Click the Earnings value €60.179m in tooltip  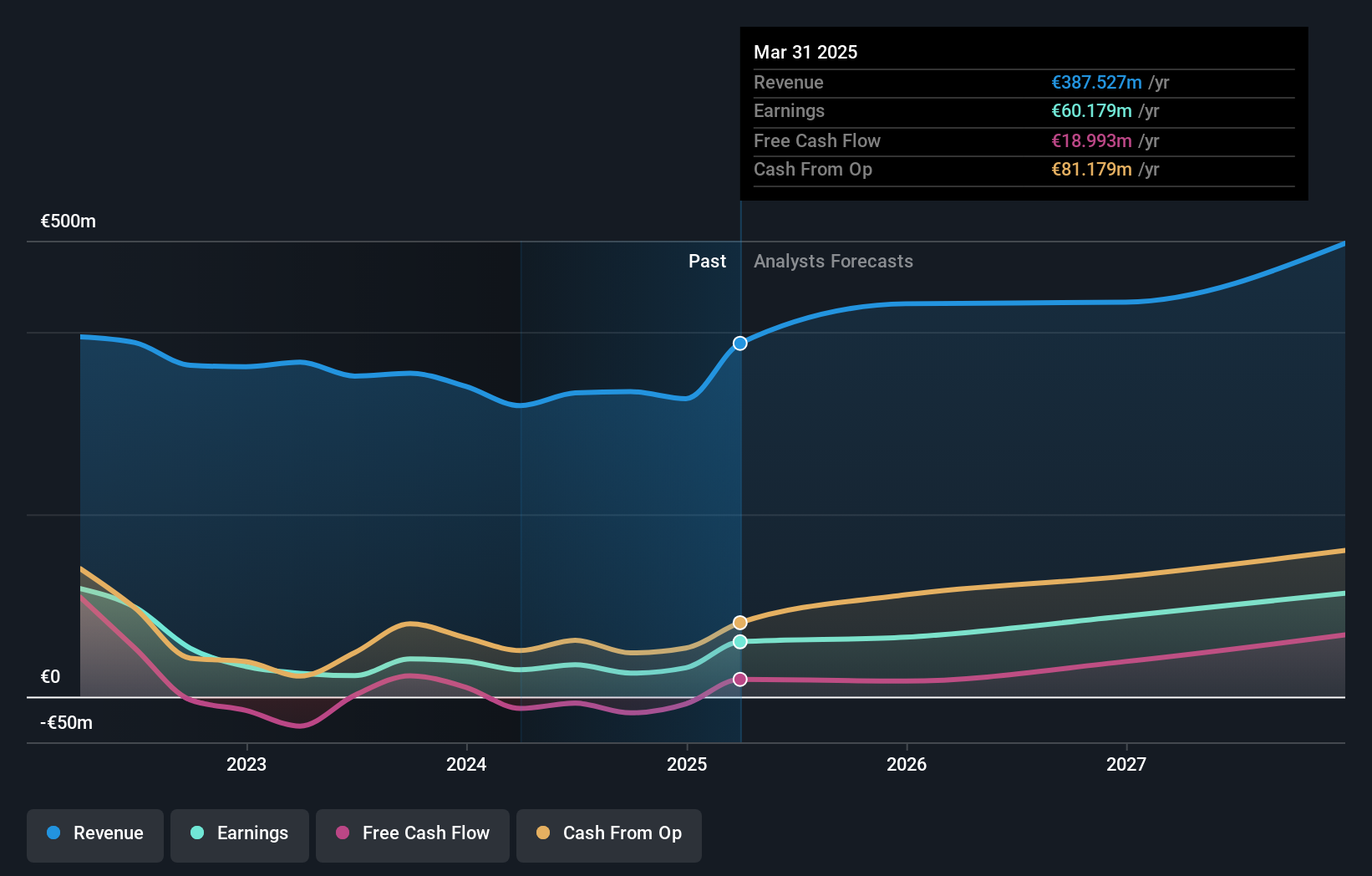click(x=1091, y=110)
